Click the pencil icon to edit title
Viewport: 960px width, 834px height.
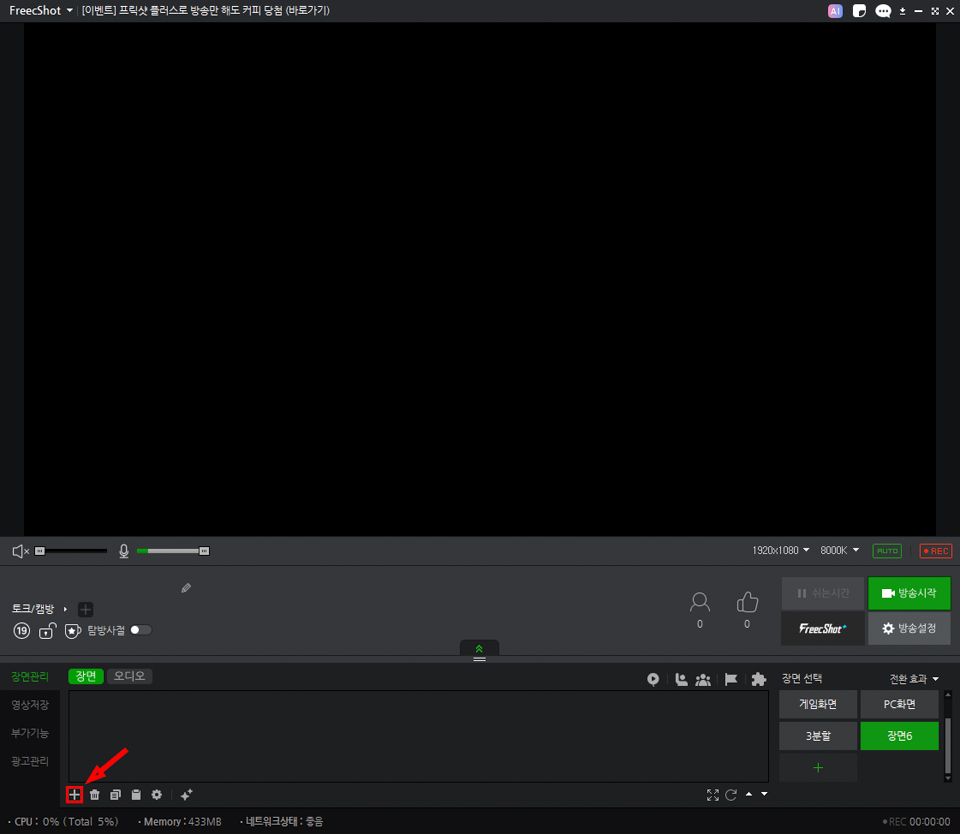coord(186,588)
